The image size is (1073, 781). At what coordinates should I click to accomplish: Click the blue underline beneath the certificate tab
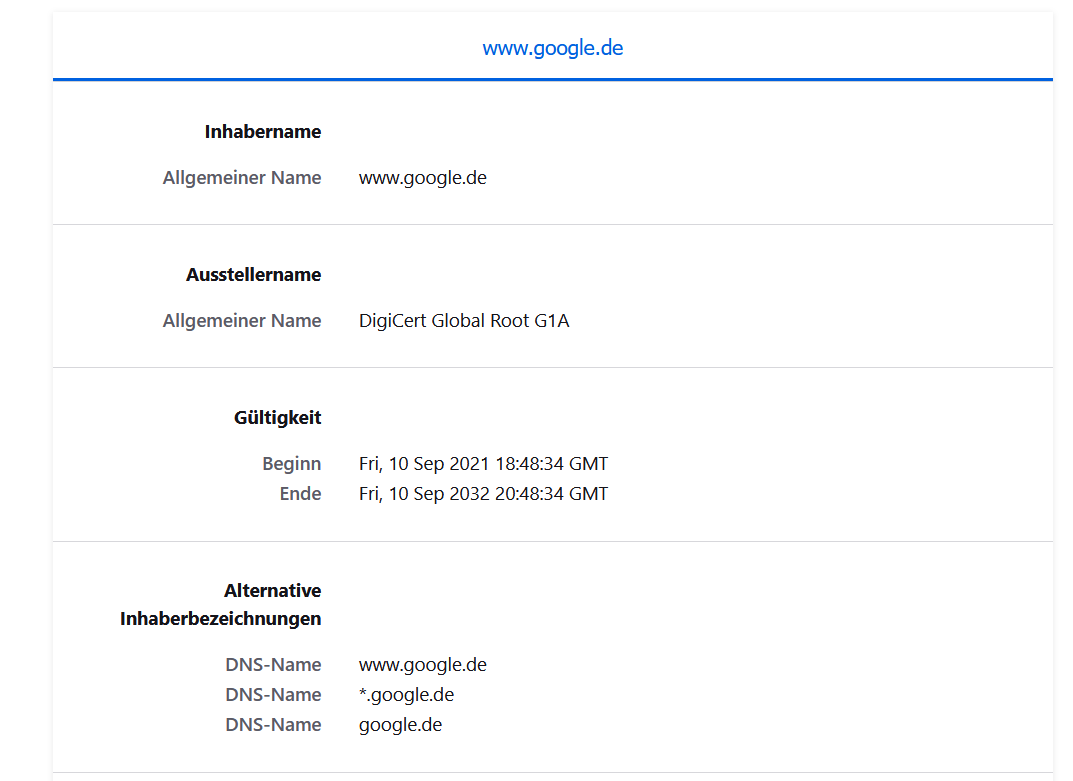pos(552,79)
